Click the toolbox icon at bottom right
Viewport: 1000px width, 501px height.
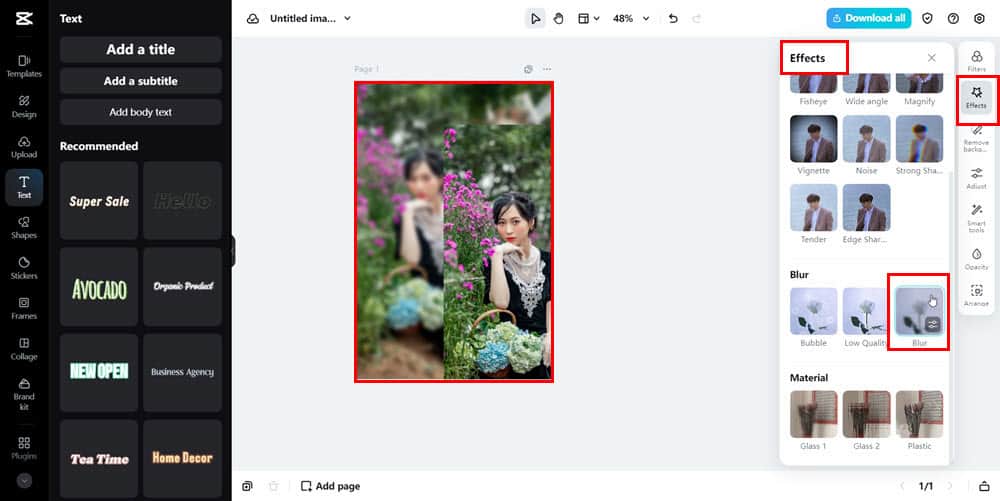coord(984,486)
